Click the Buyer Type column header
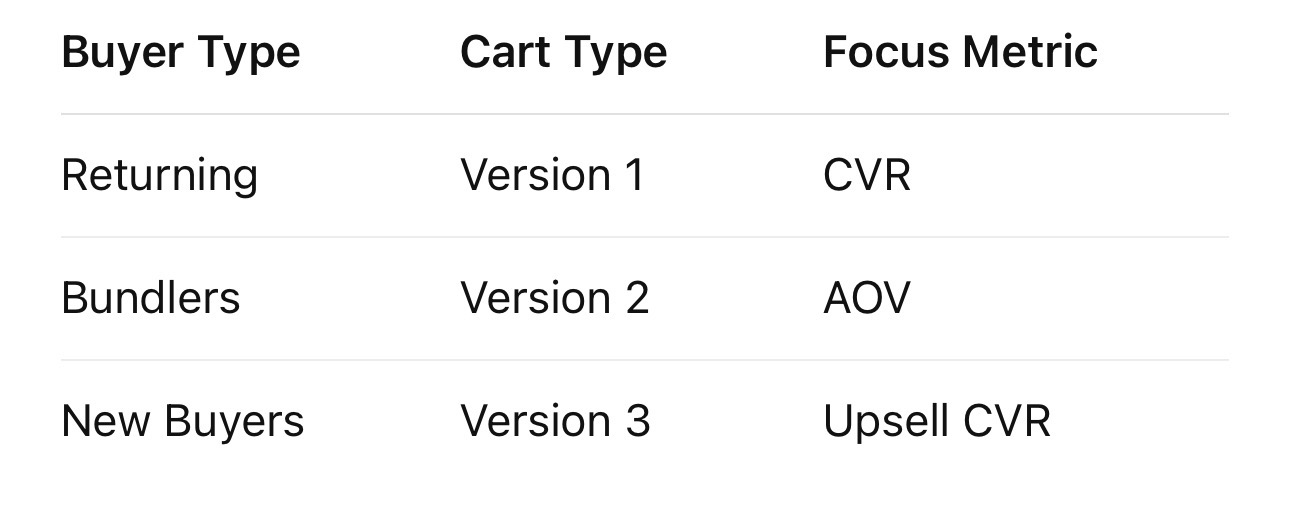1290x524 pixels. pos(180,52)
